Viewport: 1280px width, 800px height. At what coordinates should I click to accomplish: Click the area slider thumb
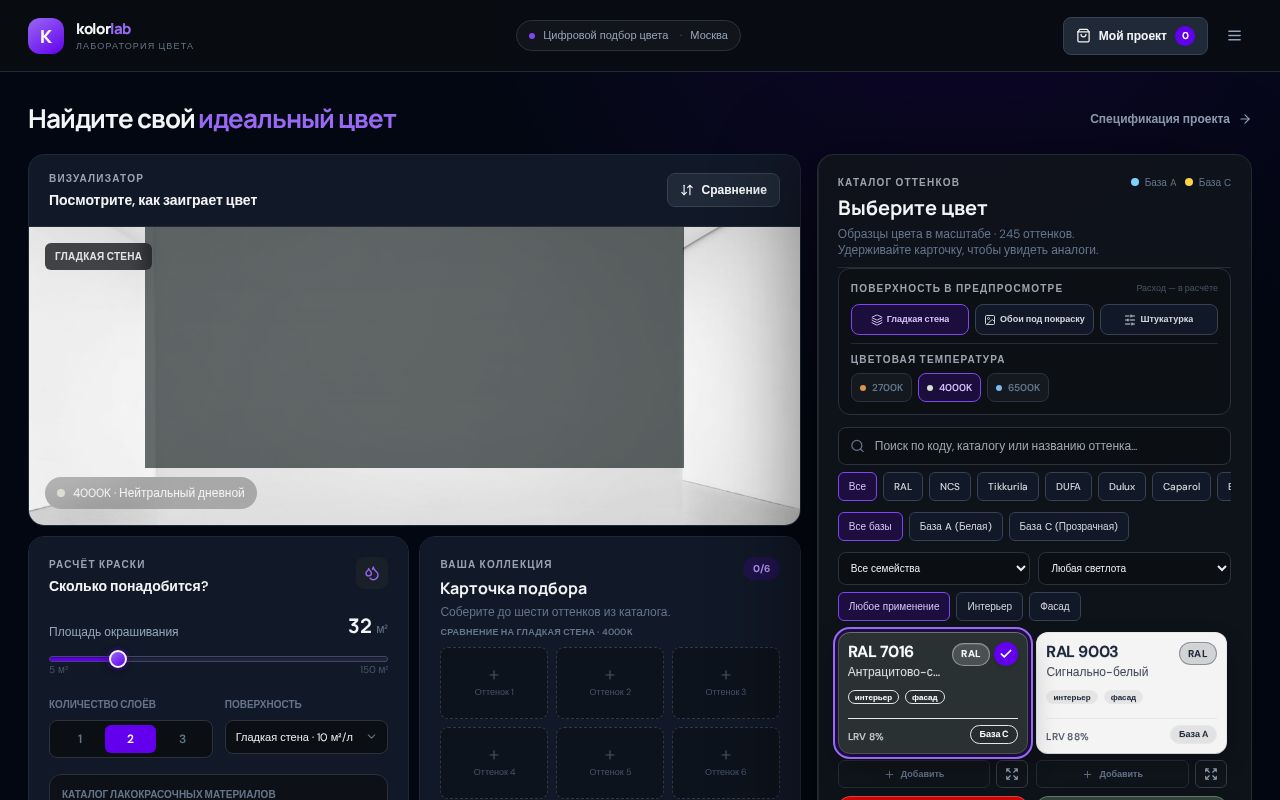[118, 659]
